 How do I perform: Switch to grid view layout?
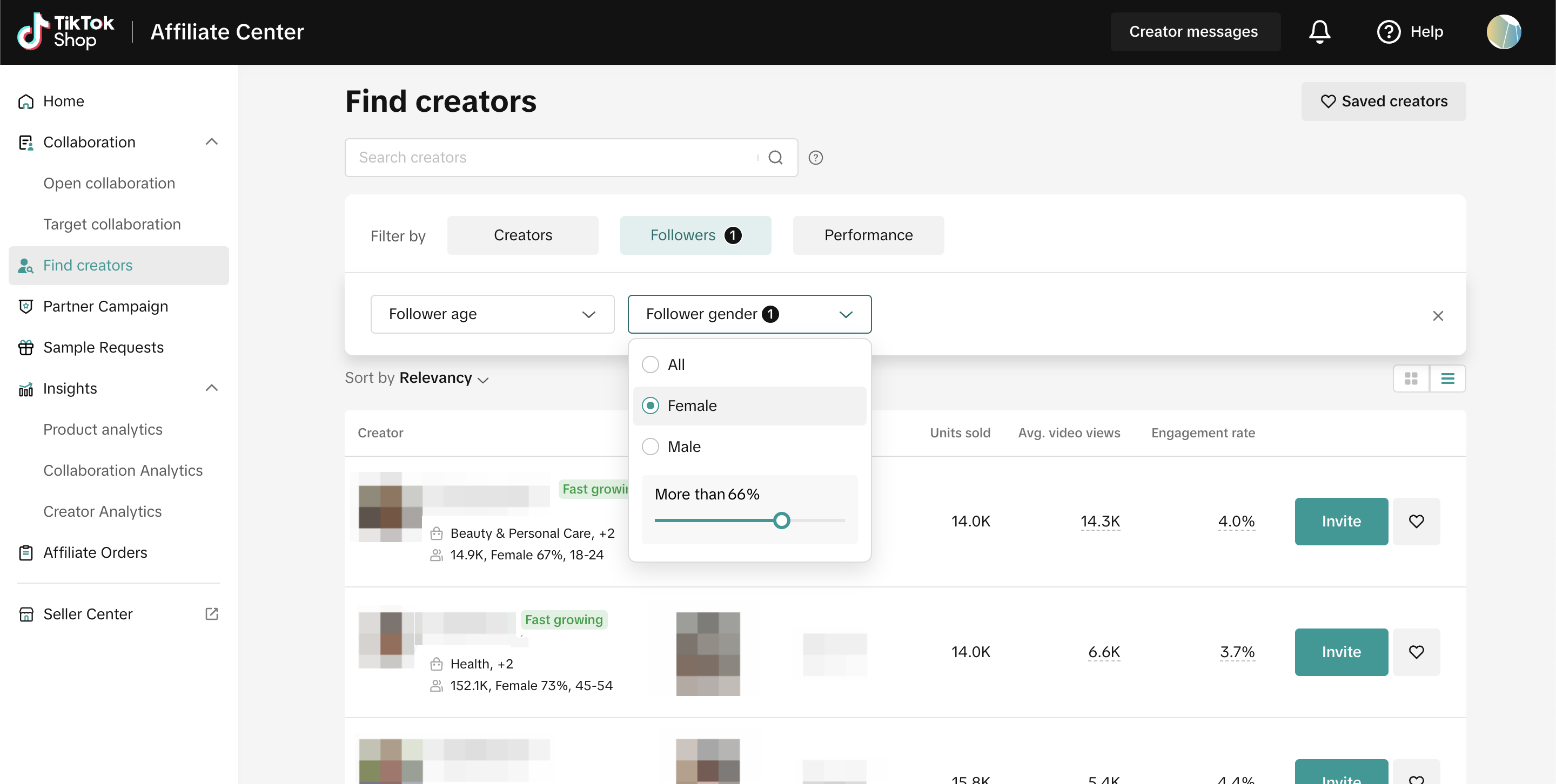click(1411, 379)
